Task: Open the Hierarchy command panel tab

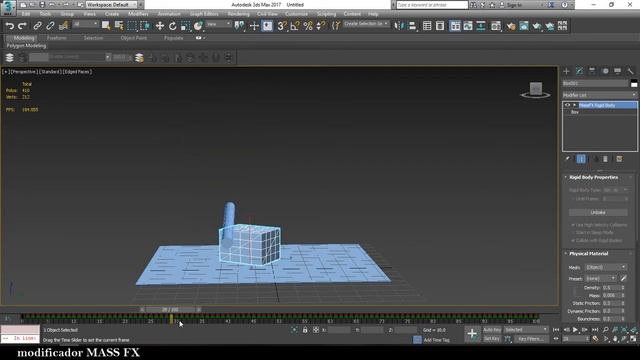Action: coord(592,71)
